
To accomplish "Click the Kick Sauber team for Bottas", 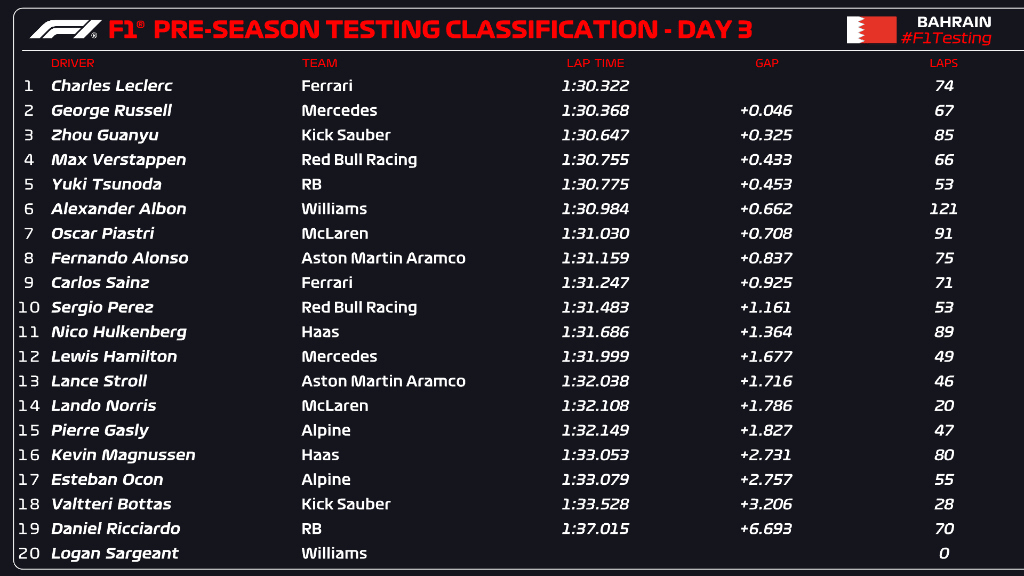I will 345,504.
